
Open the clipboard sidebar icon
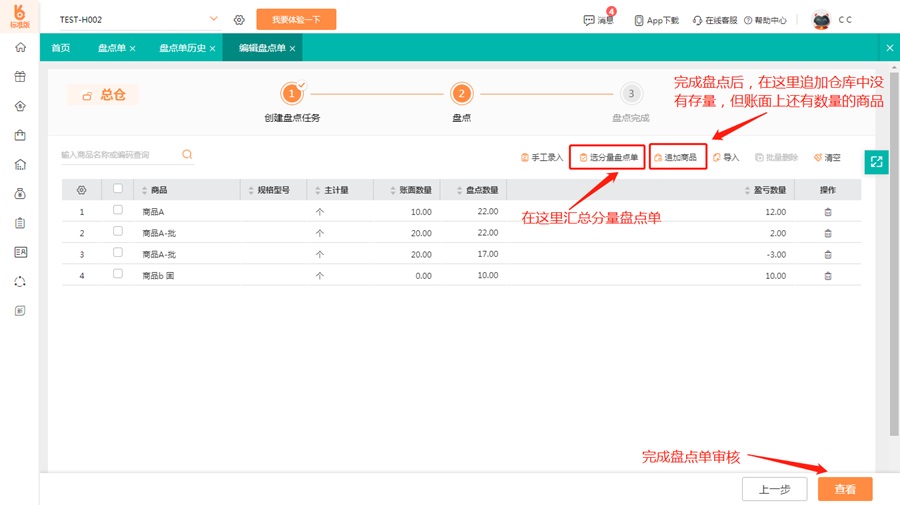tap(20, 223)
